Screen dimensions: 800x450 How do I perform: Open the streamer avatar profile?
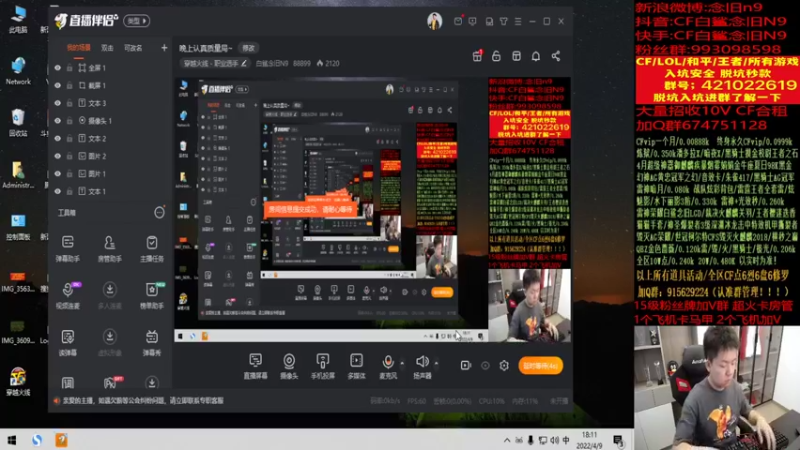(434, 21)
